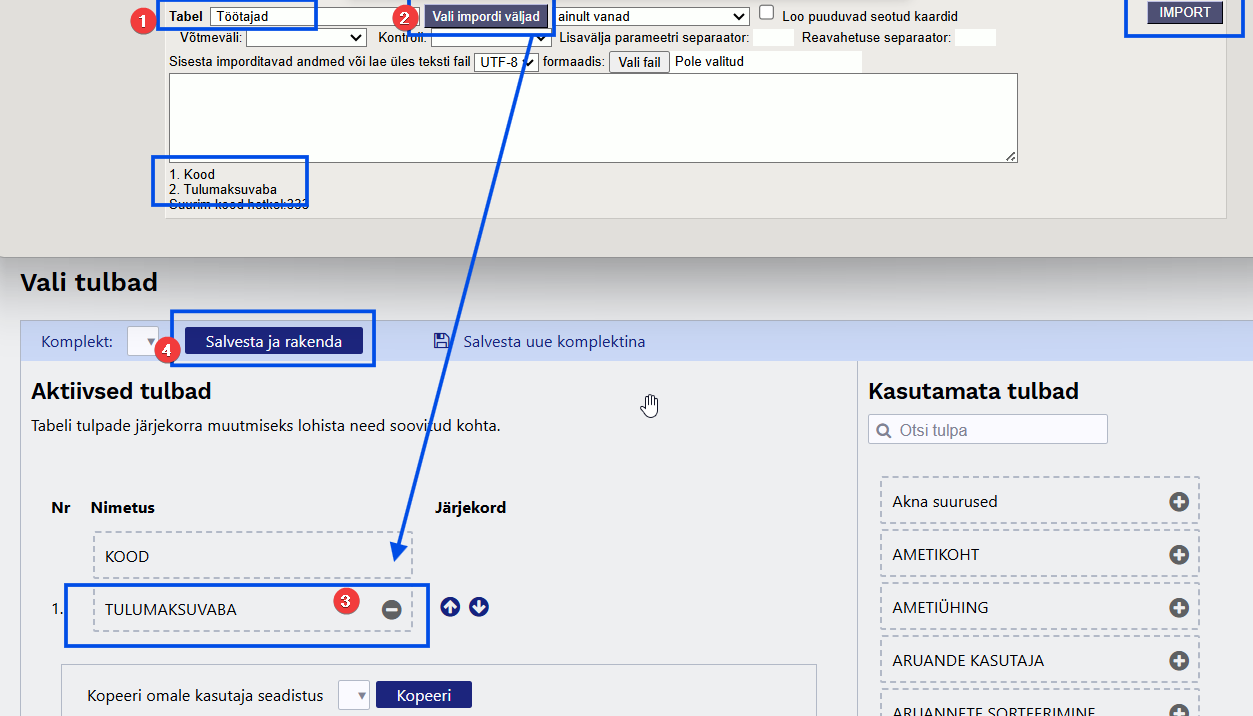The height and width of the screenshot is (716, 1253).
Task: Click the Vali fail button
Action: [x=639, y=62]
